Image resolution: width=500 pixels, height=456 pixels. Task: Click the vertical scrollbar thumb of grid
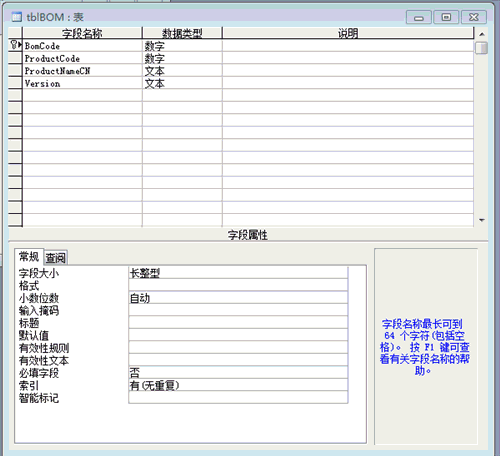482,47
